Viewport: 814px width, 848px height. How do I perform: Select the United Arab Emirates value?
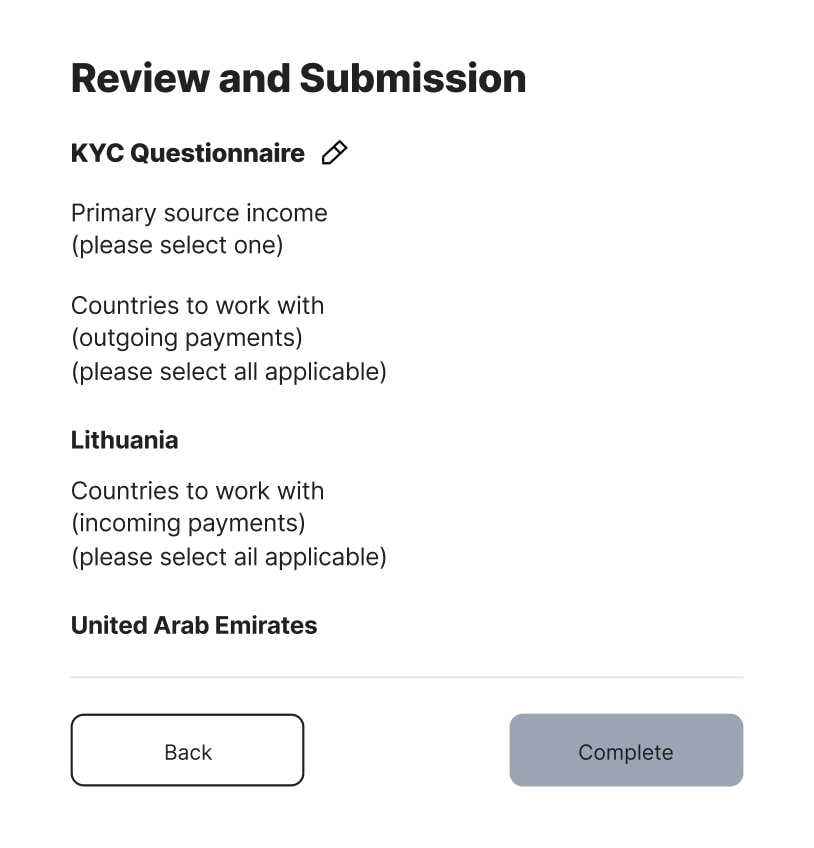[193, 625]
